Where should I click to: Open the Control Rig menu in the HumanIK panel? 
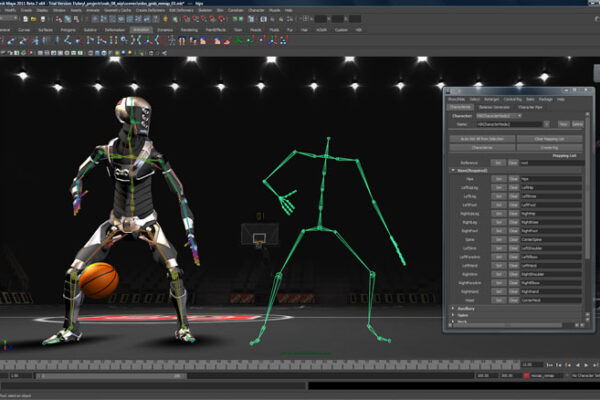[x=512, y=99]
